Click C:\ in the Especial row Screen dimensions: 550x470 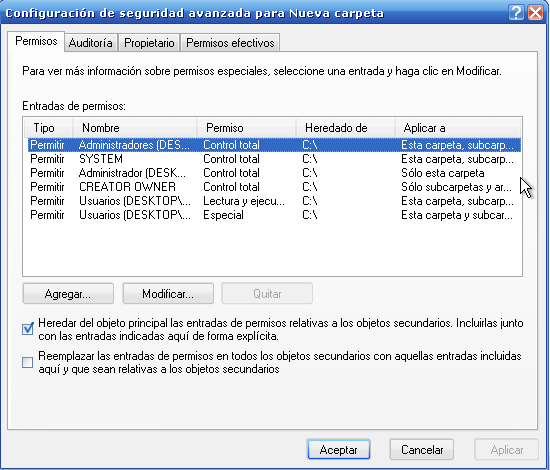coord(310,215)
